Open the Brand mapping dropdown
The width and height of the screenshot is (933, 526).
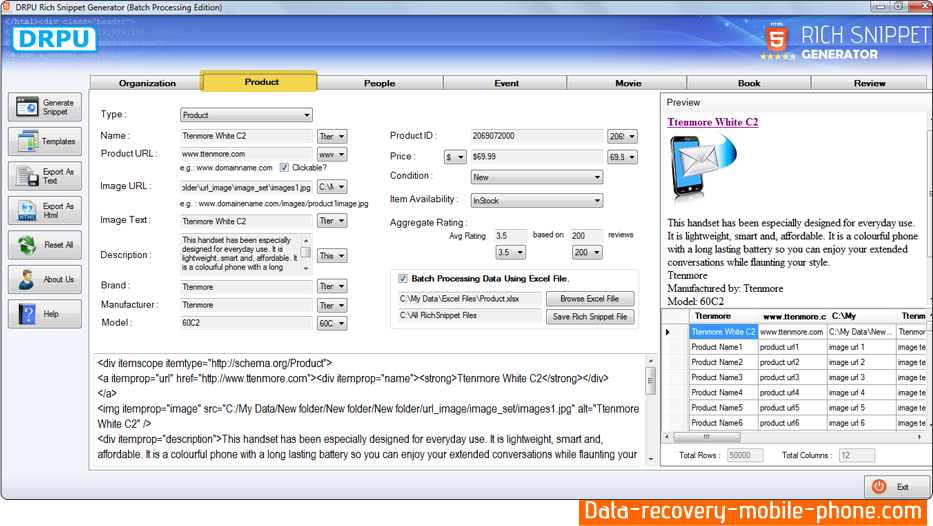pyautogui.click(x=332, y=286)
